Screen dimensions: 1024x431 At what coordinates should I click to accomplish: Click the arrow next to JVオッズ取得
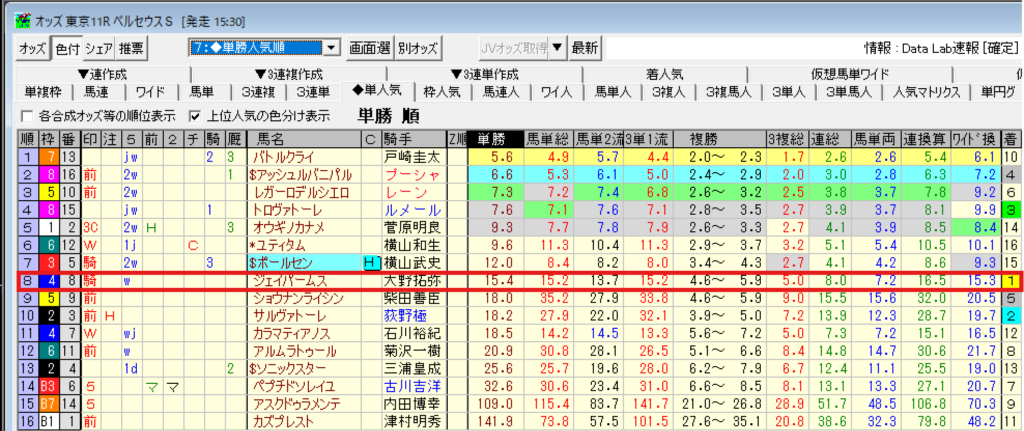pos(558,47)
